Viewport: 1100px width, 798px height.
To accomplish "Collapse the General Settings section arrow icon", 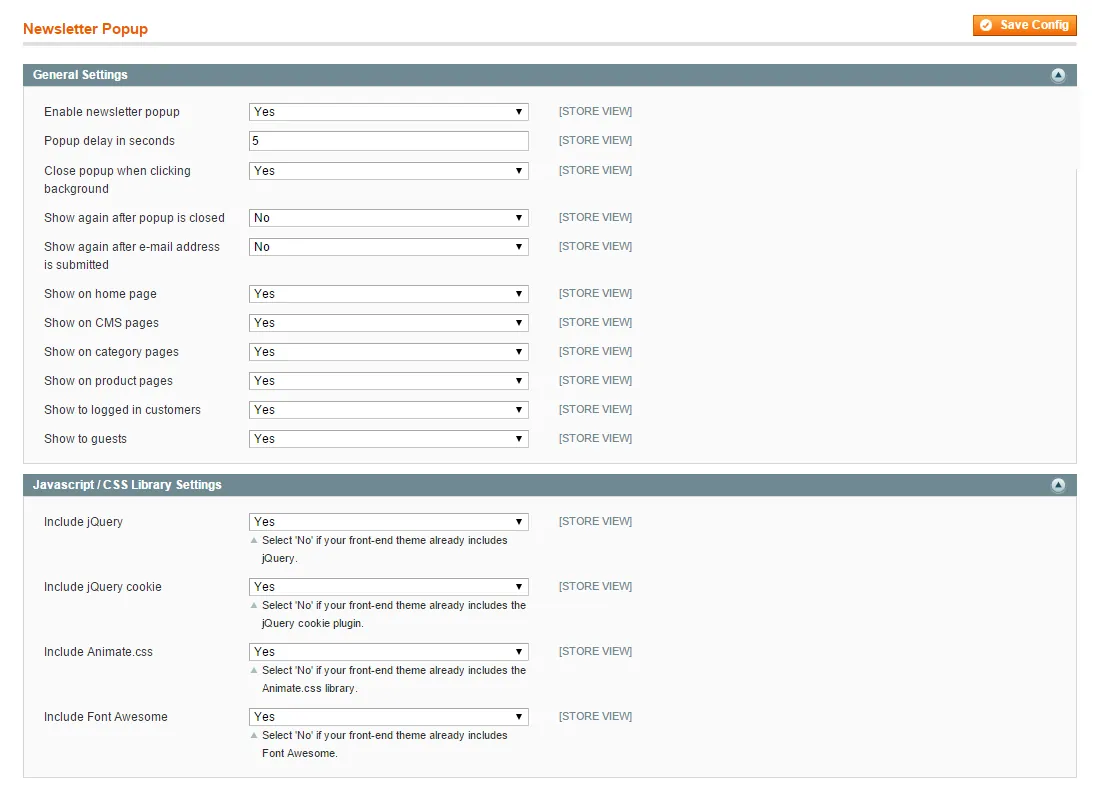I will 1058,75.
